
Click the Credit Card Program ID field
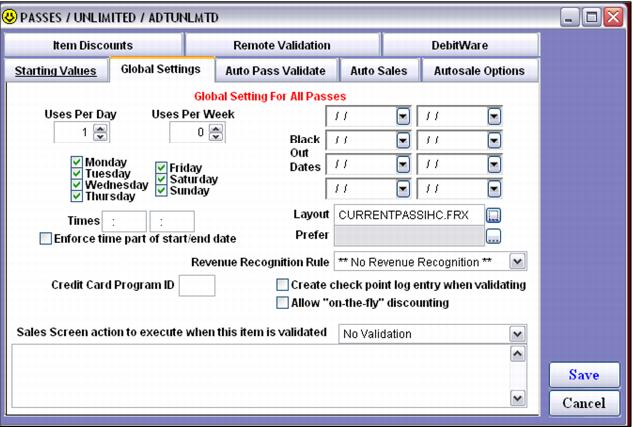click(x=197, y=286)
